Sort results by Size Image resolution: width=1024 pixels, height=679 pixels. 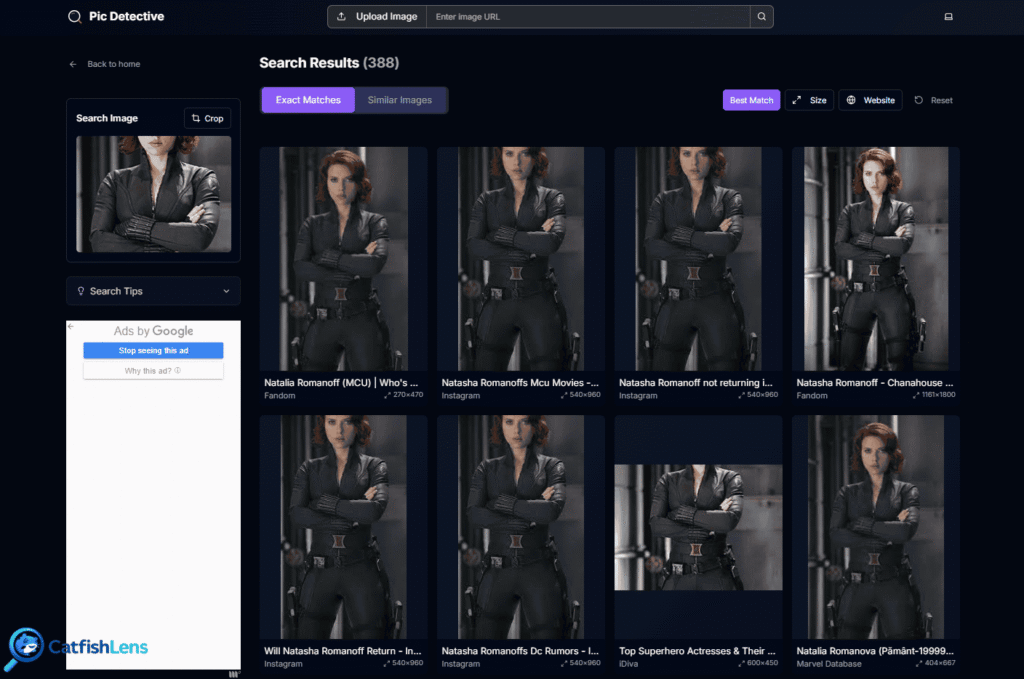coord(809,100)
